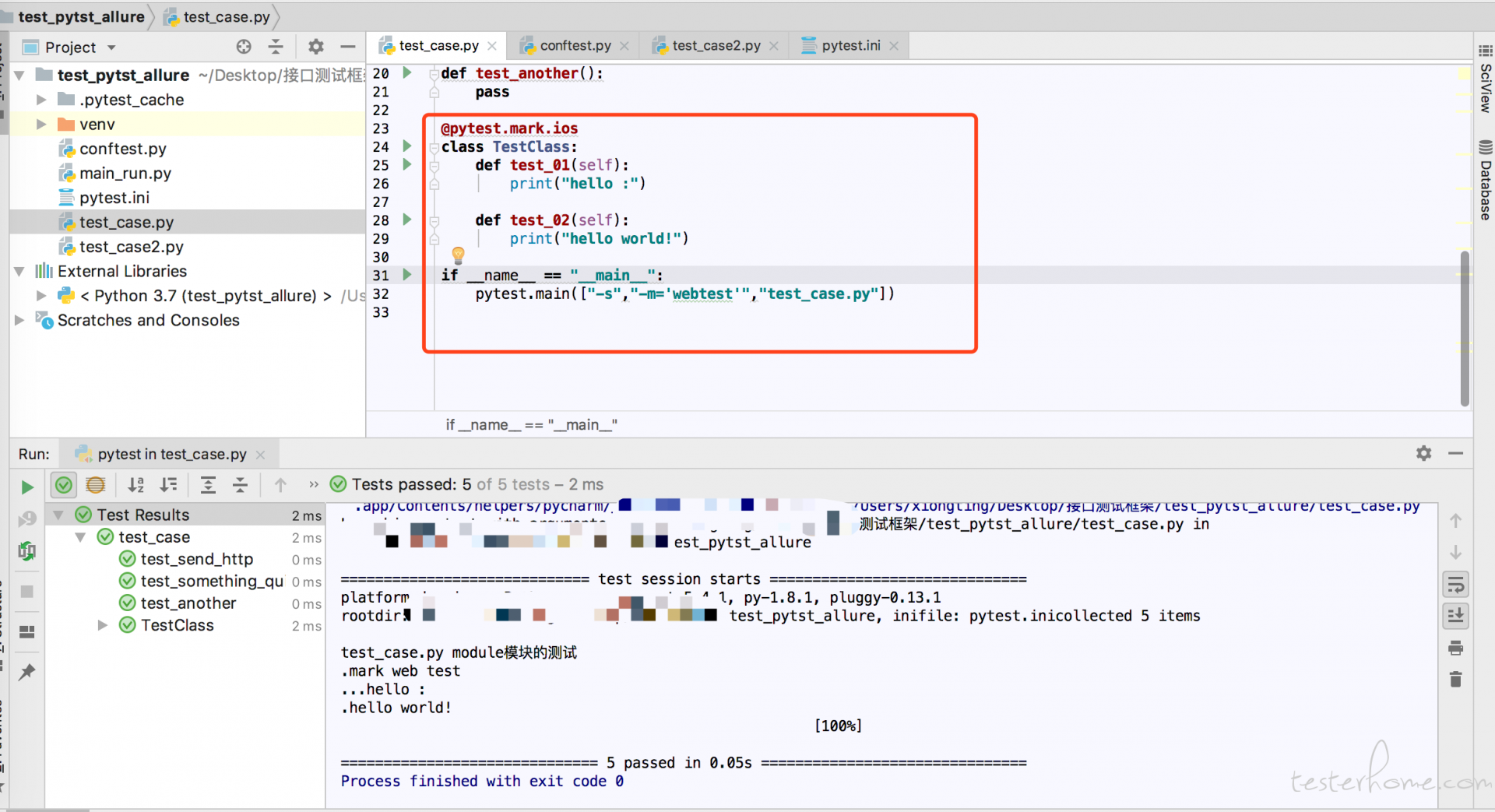Open Run panel settings gear

coord(1423,453)
